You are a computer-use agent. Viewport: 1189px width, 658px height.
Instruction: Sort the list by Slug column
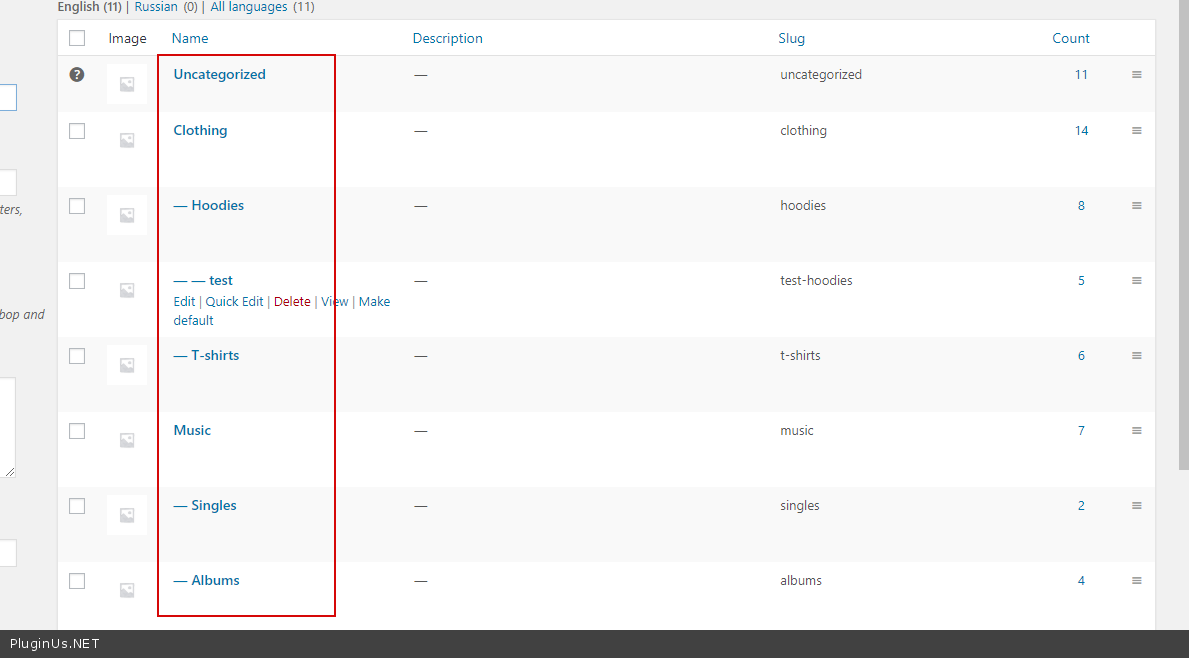tap(791, 39)
